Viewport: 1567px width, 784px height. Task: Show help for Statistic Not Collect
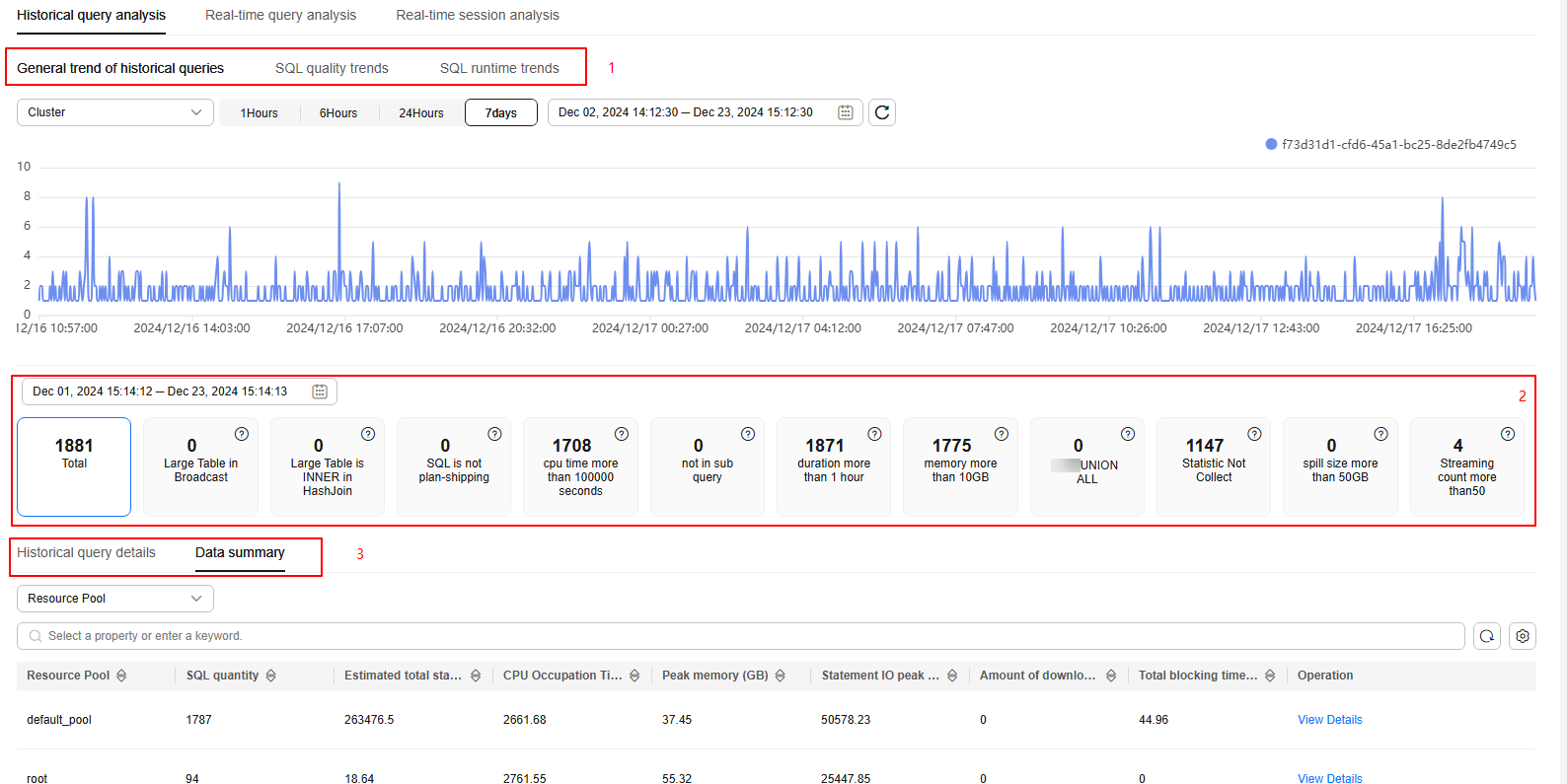click(x=1254, y=434)
